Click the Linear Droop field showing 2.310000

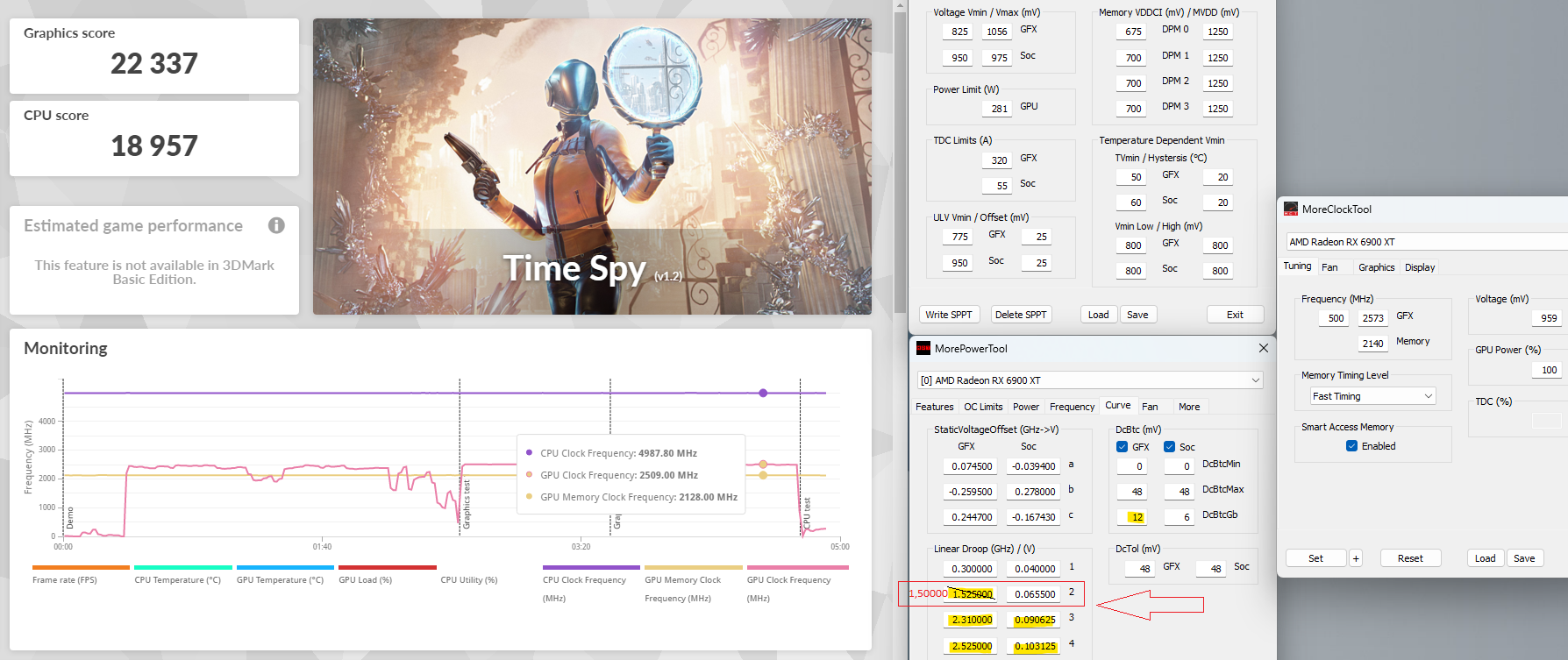[x=969, y=620]
